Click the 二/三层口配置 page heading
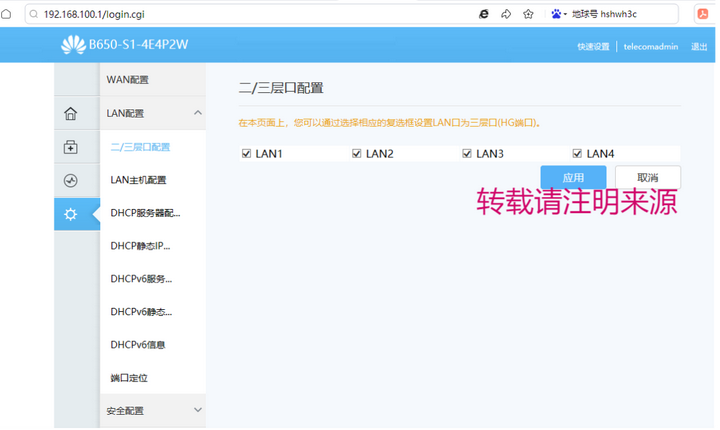Screen dimensions: 720x430 [281, 88]
